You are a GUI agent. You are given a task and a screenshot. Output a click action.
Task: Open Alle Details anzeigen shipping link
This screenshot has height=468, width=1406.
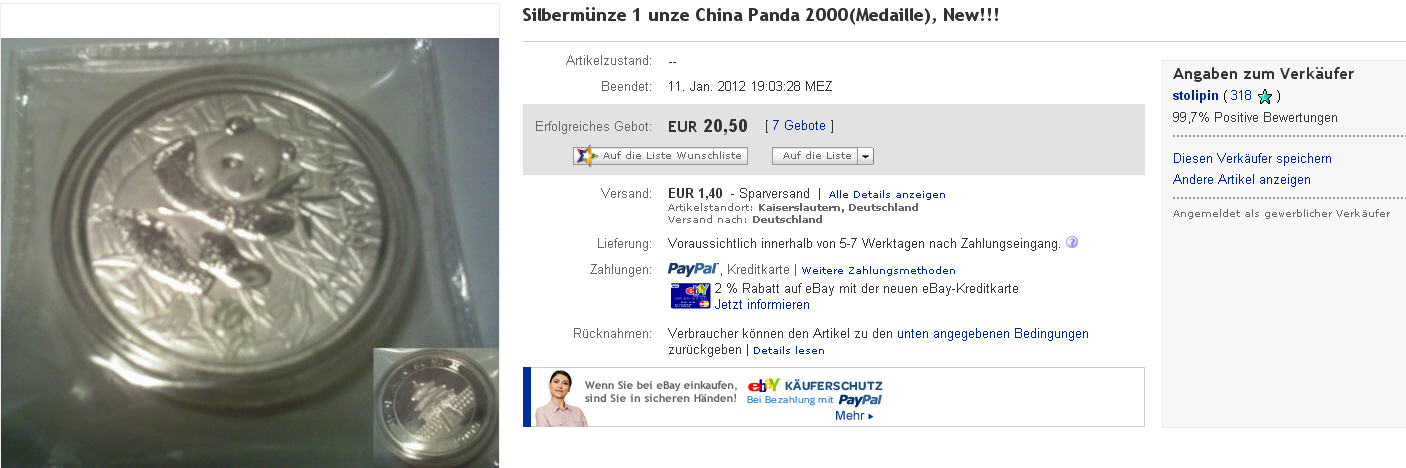click(887, 194)
